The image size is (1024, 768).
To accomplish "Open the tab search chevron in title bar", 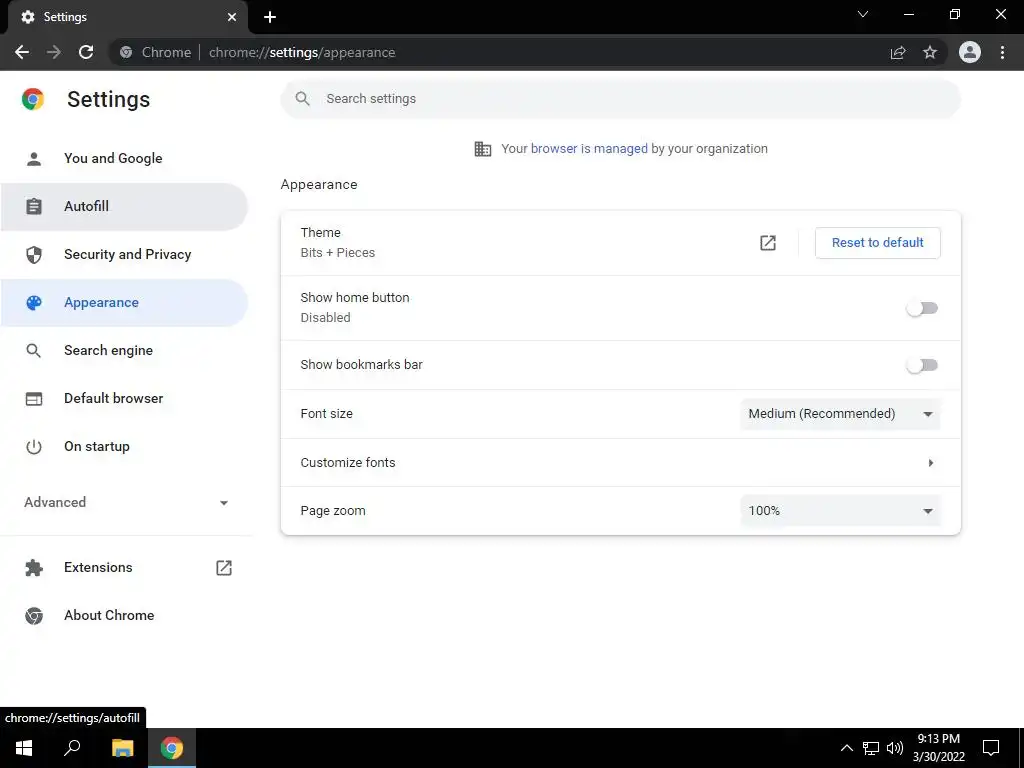I will point(863,14).
